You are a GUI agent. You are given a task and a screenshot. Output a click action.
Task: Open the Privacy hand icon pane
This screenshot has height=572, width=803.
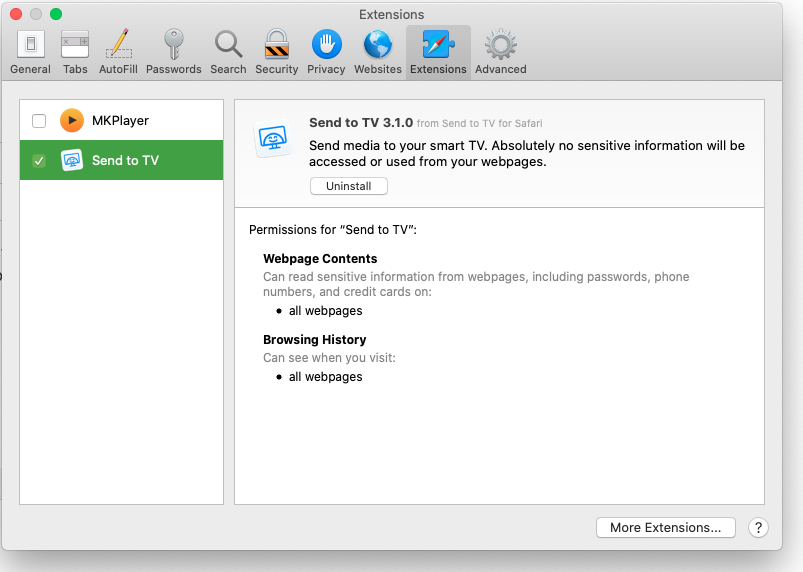coord(326,52)
